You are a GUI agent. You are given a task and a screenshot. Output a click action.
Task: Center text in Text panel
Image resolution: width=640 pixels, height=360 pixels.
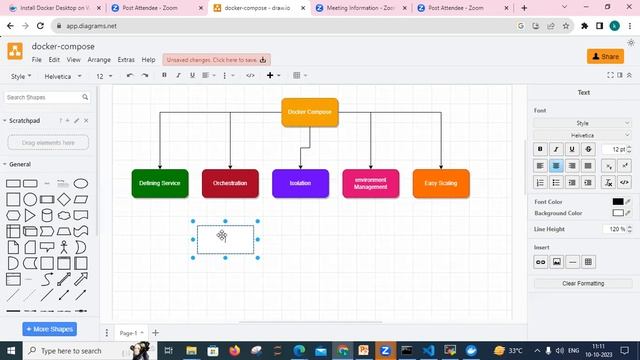click(x=556, y=166)
